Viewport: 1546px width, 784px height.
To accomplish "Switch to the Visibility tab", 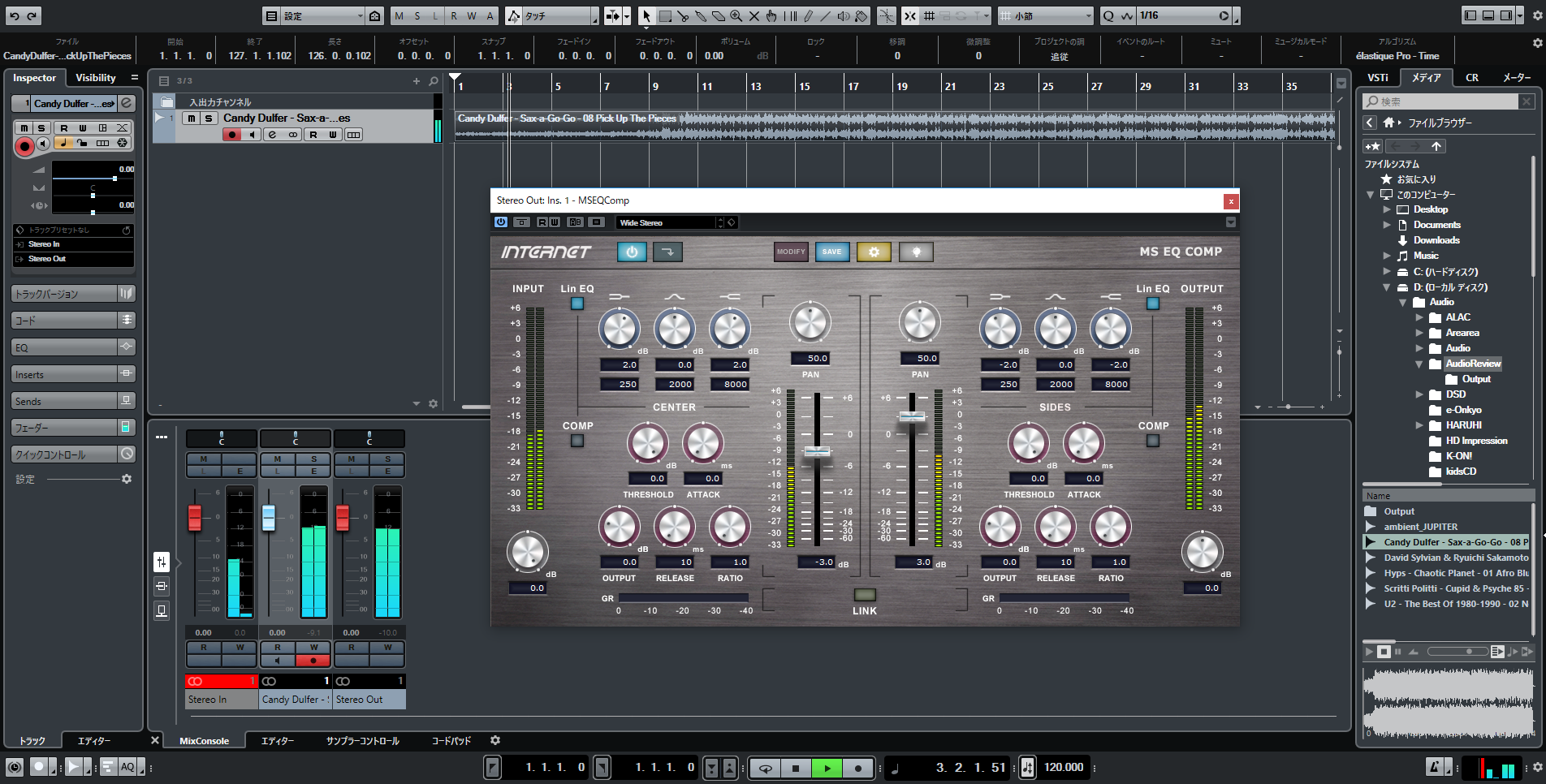I will click(96, 78).
